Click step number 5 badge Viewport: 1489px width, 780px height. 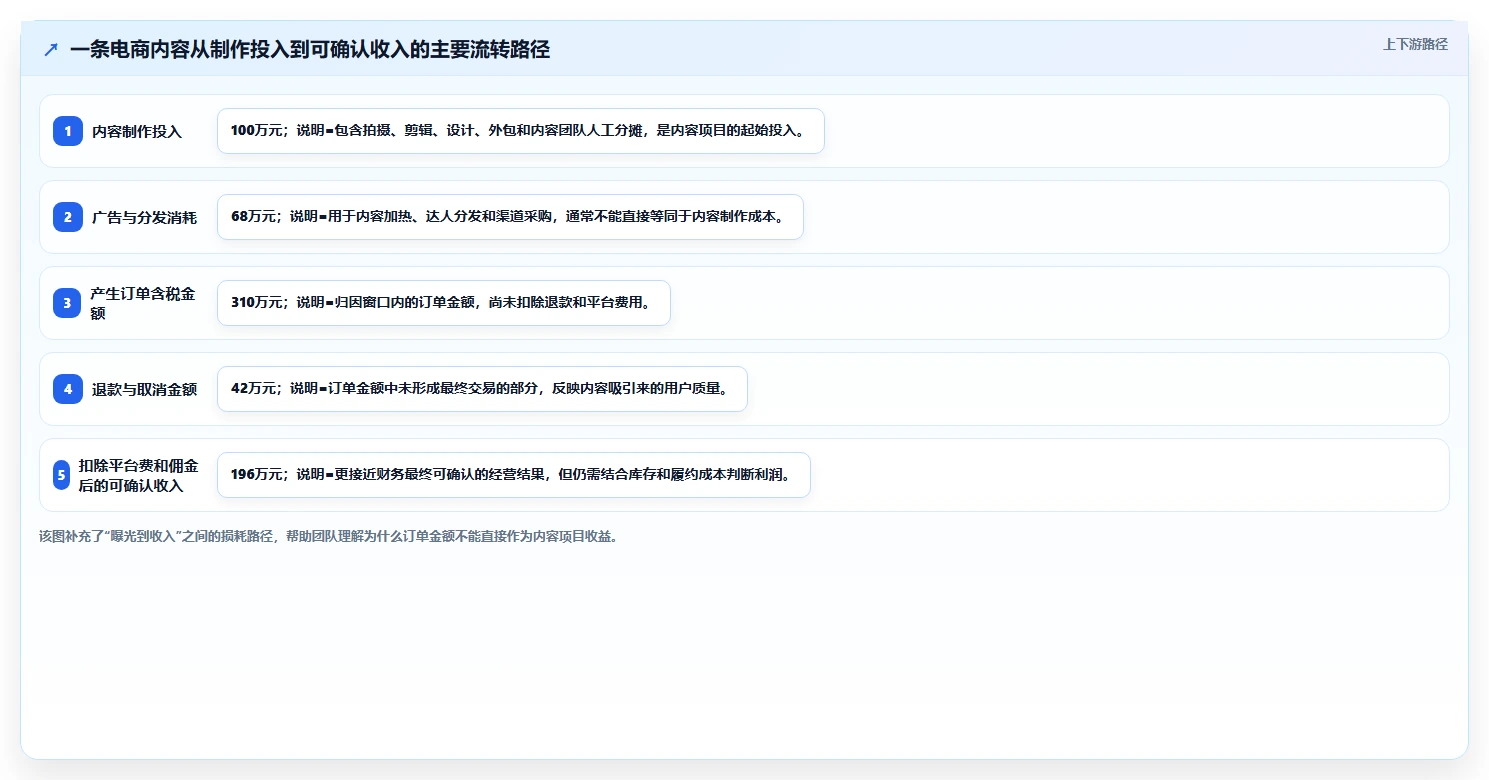[62, 475]
